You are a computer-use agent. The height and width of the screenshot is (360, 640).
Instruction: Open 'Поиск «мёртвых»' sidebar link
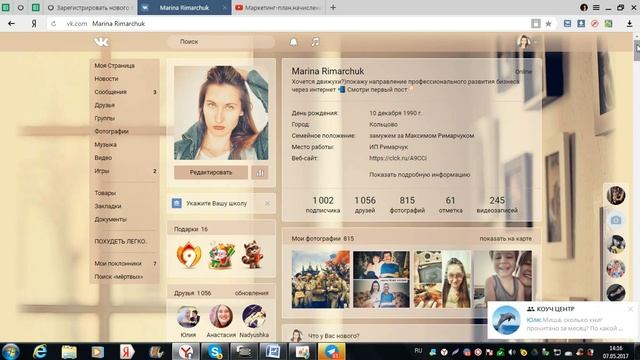(119, 277)
